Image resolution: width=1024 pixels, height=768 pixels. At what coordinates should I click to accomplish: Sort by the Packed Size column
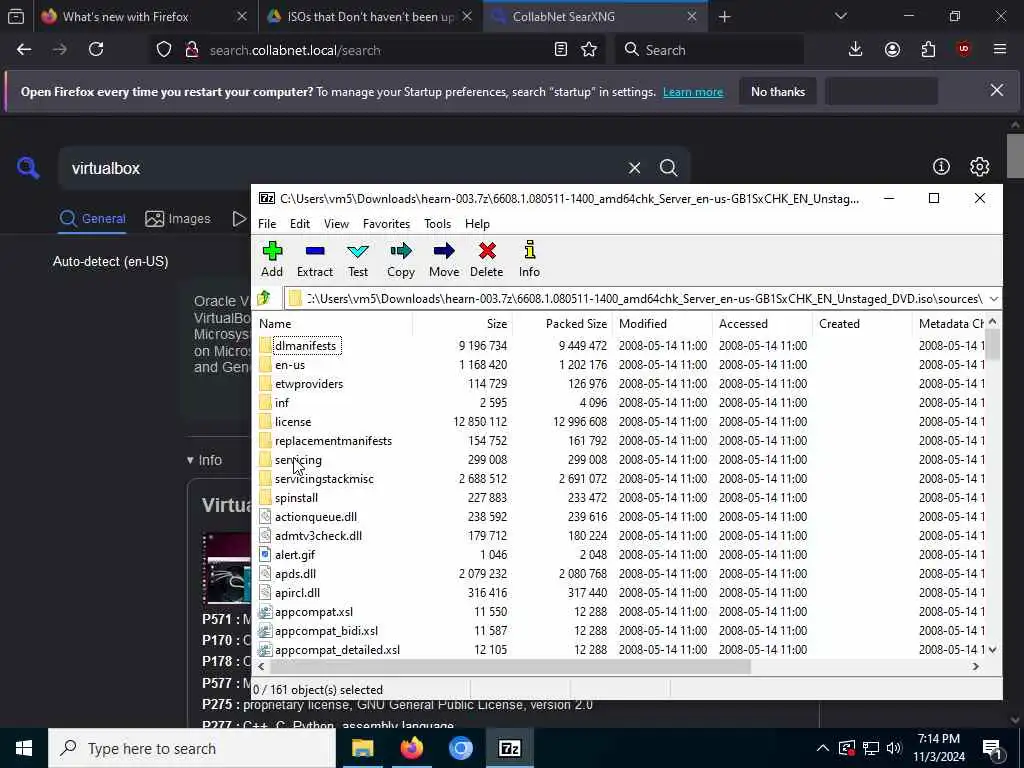562,324
